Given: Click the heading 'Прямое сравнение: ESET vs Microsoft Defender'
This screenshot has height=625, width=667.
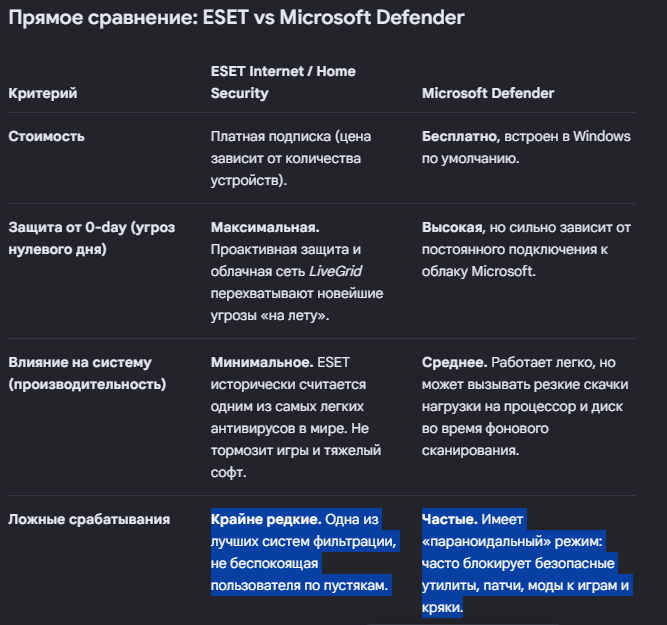Looking at the screenshot, I should click(x=236, y=18).
